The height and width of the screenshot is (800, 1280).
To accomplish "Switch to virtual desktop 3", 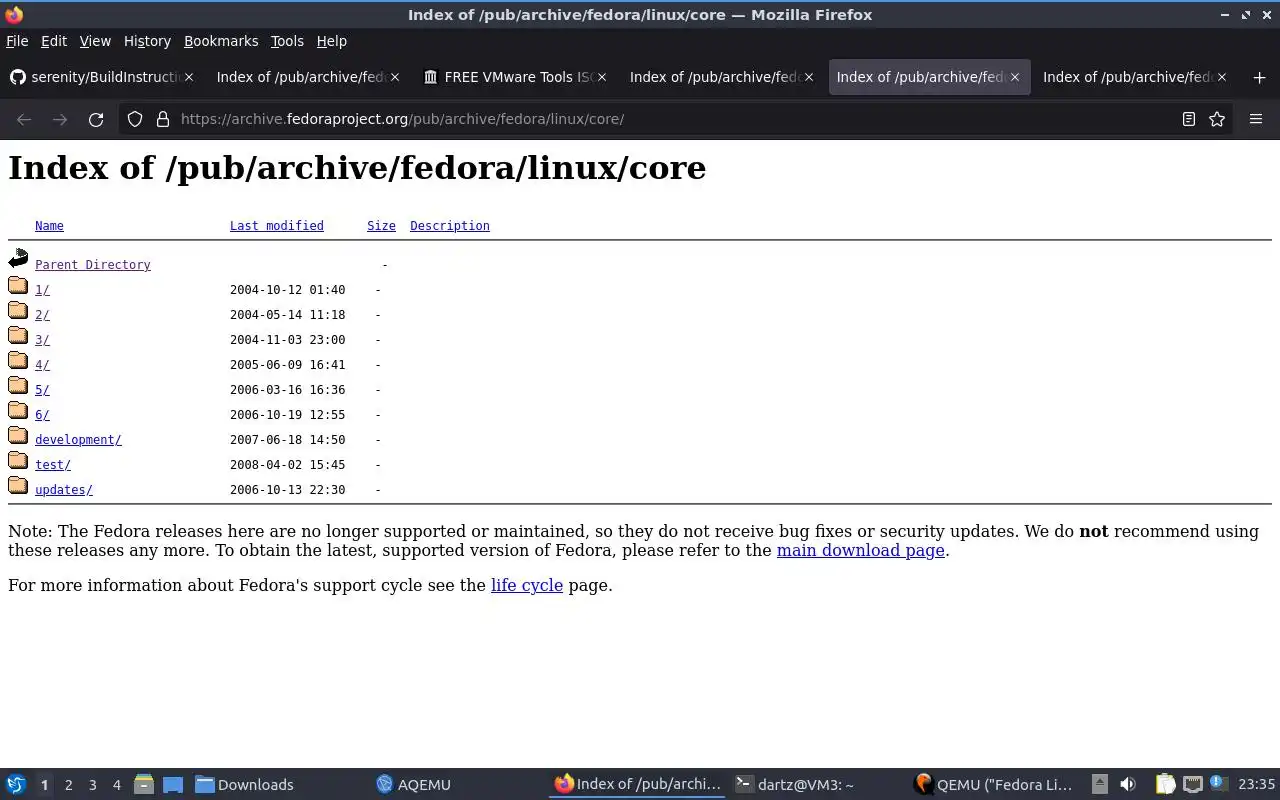I will pos(92,785).
